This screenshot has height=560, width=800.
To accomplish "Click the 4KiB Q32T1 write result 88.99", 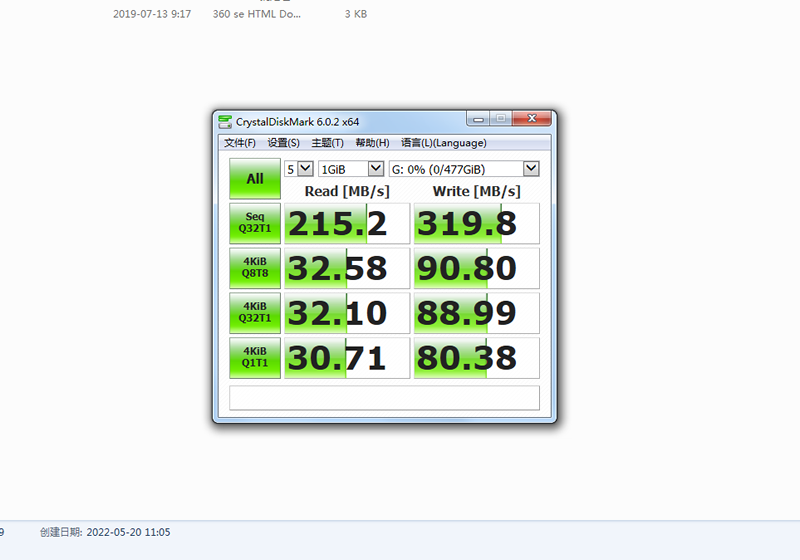I will 477,313.
